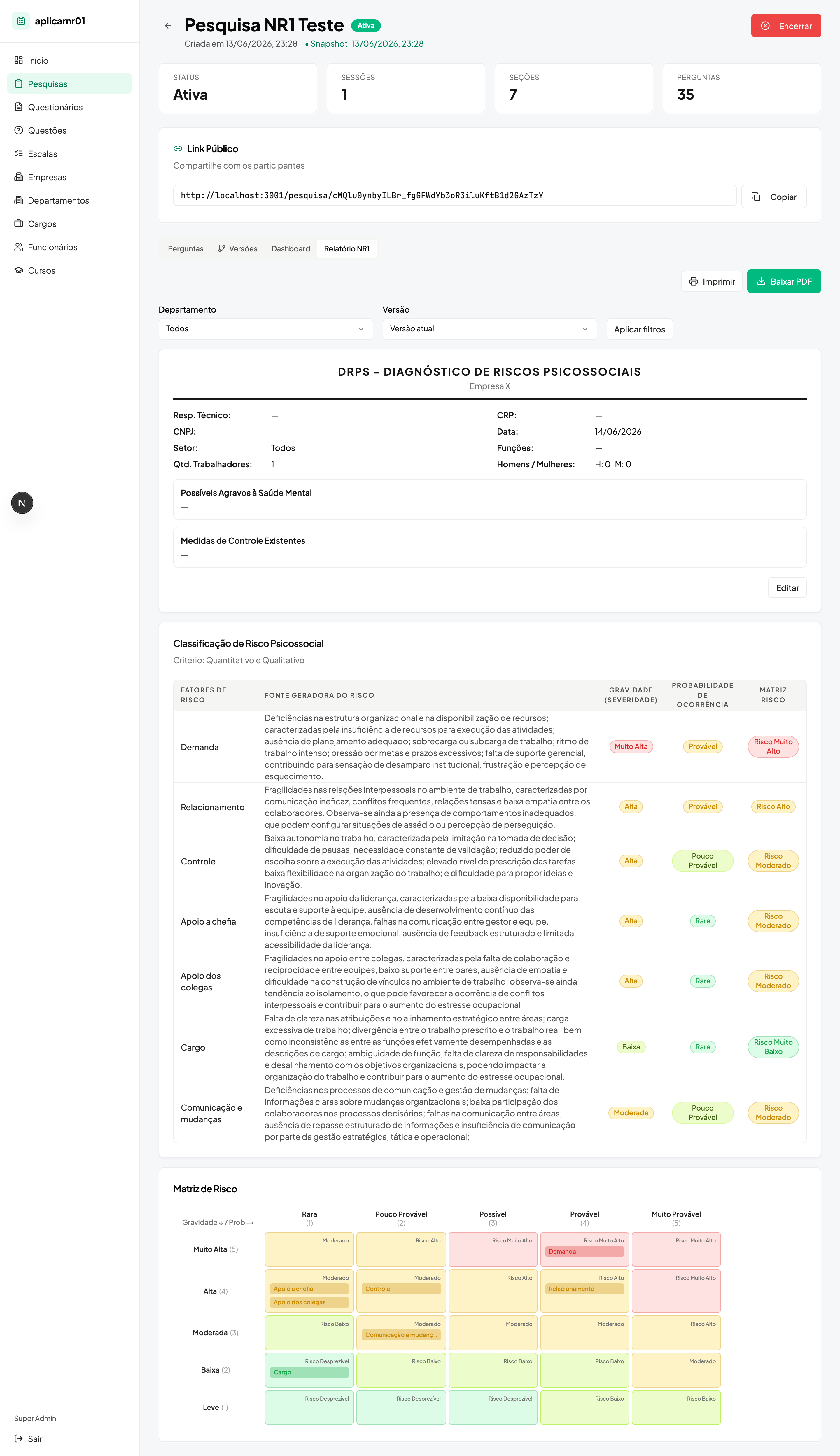The image size is (840, 1456).
Task: Click the Aplicar filtros button
Action: point(639,329)
